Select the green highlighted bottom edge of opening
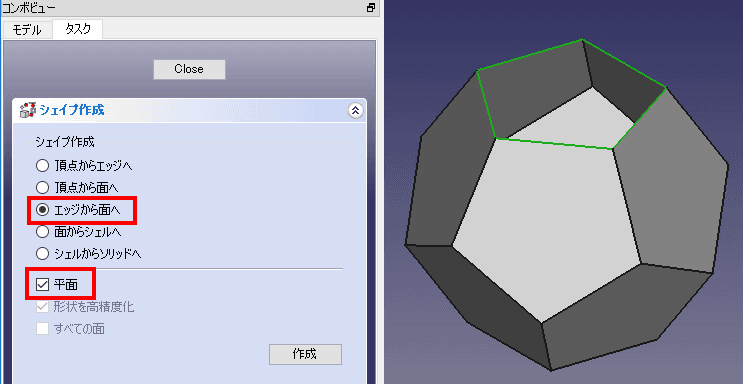The image size is (743, 384). point(554,144)
